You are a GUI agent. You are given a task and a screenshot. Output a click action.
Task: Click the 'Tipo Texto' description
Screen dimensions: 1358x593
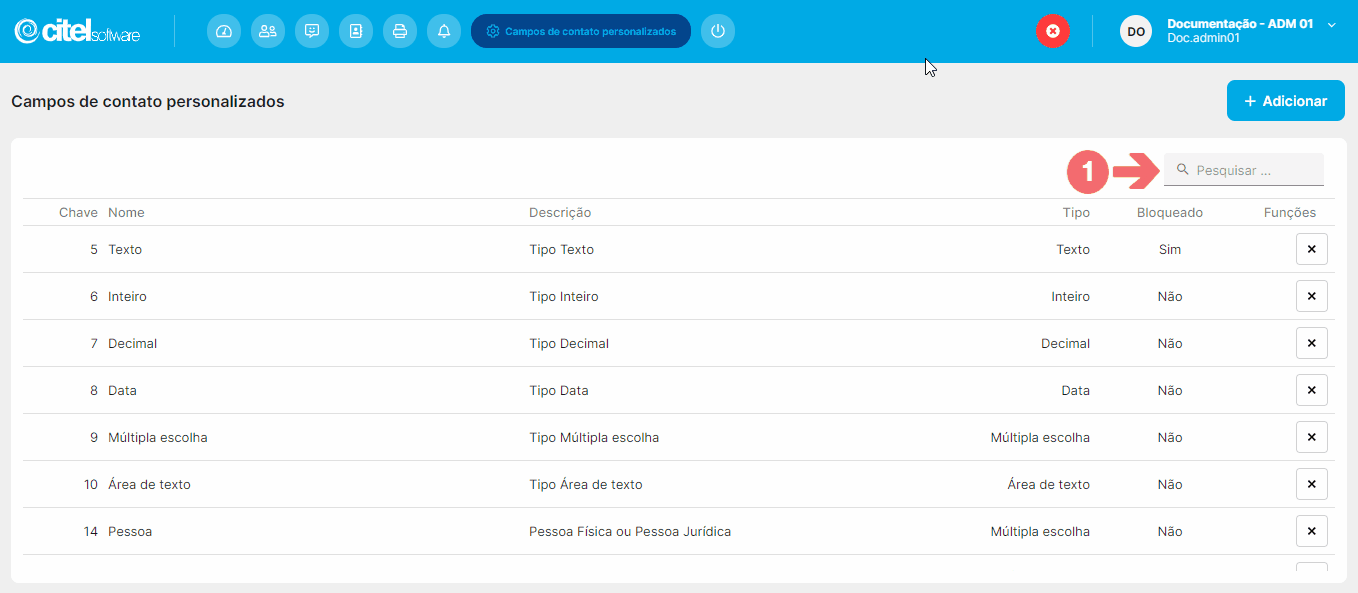pyautogui.click(x=561, y=249)
